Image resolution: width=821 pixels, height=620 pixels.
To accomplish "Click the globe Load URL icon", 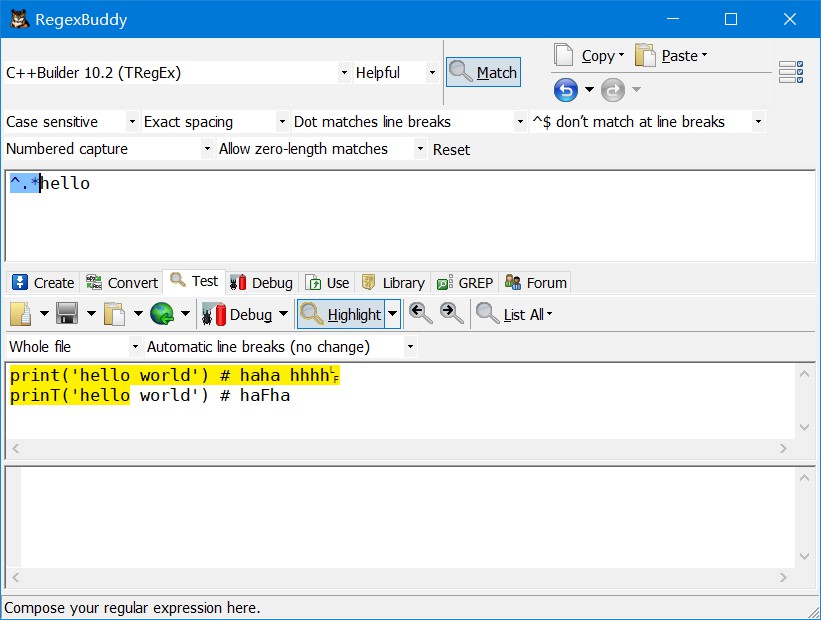I will pos(162,314).
